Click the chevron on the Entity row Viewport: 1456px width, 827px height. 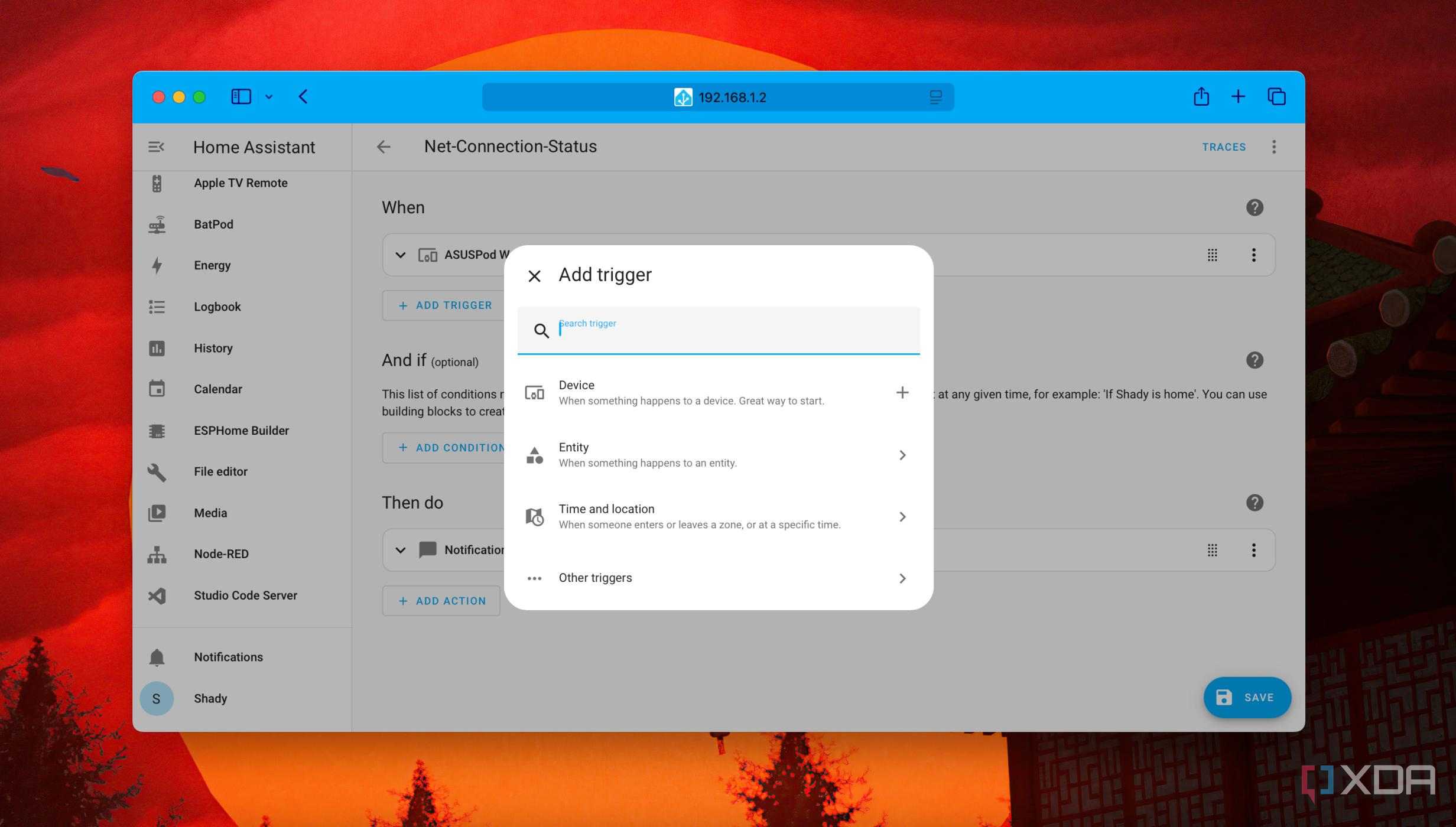pyautogui.click(x=902, y=455)
